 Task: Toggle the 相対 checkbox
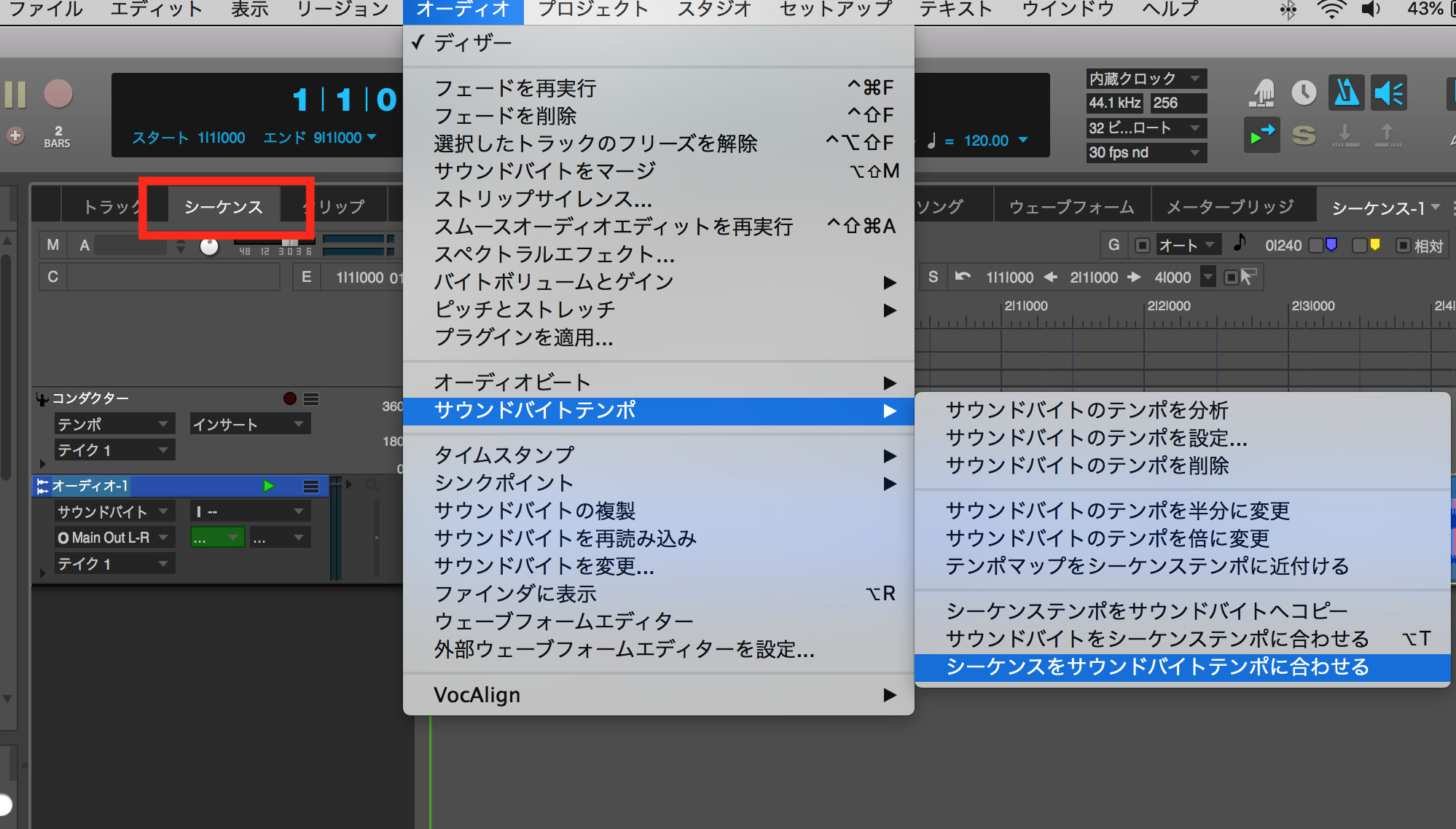(1403, 245)
